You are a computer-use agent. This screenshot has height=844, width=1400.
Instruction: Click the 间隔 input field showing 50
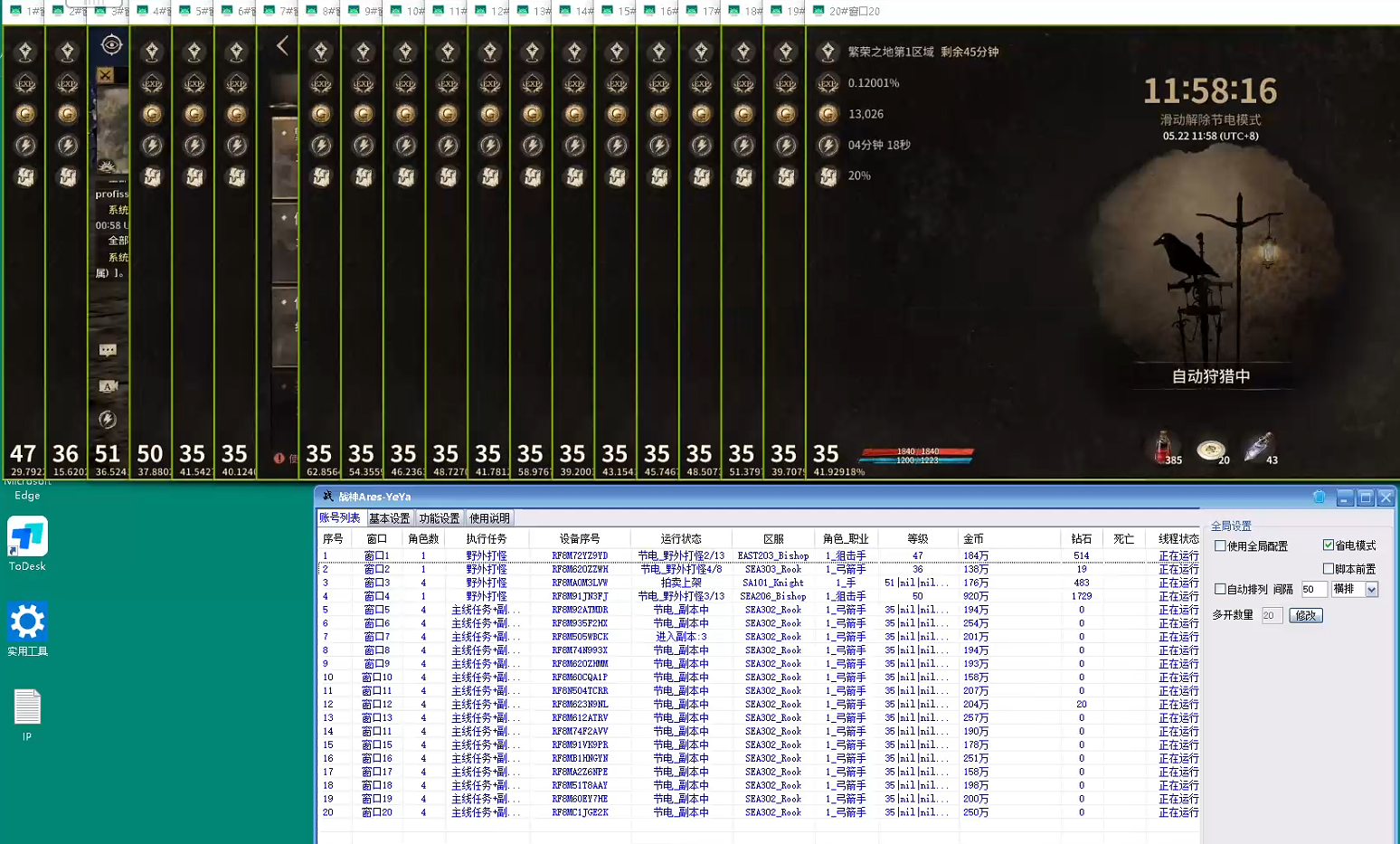(x=1314, y=589)
